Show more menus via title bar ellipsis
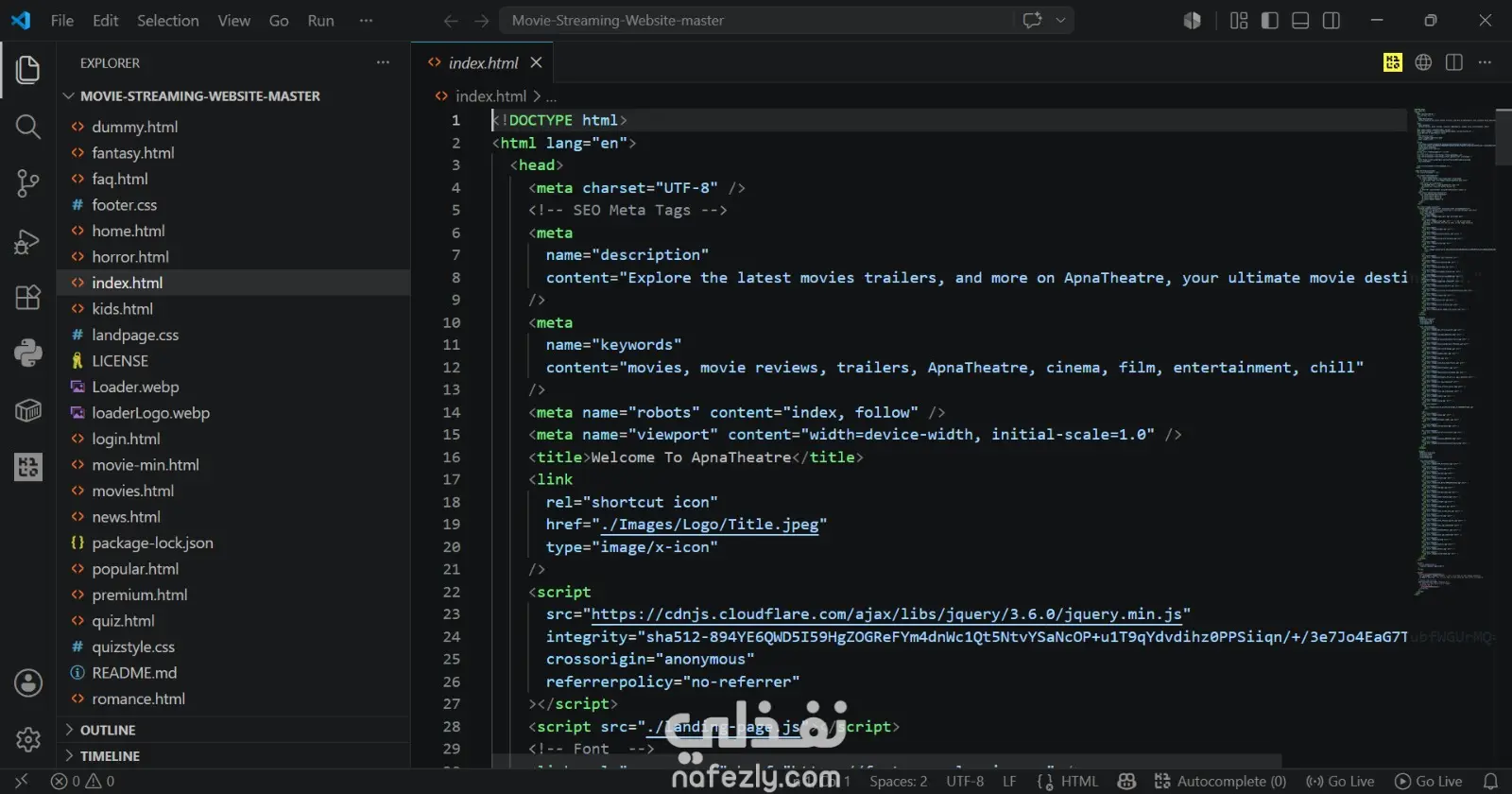Image resolution: width=1512 pixels, height=794 pixels. (366, 21)
